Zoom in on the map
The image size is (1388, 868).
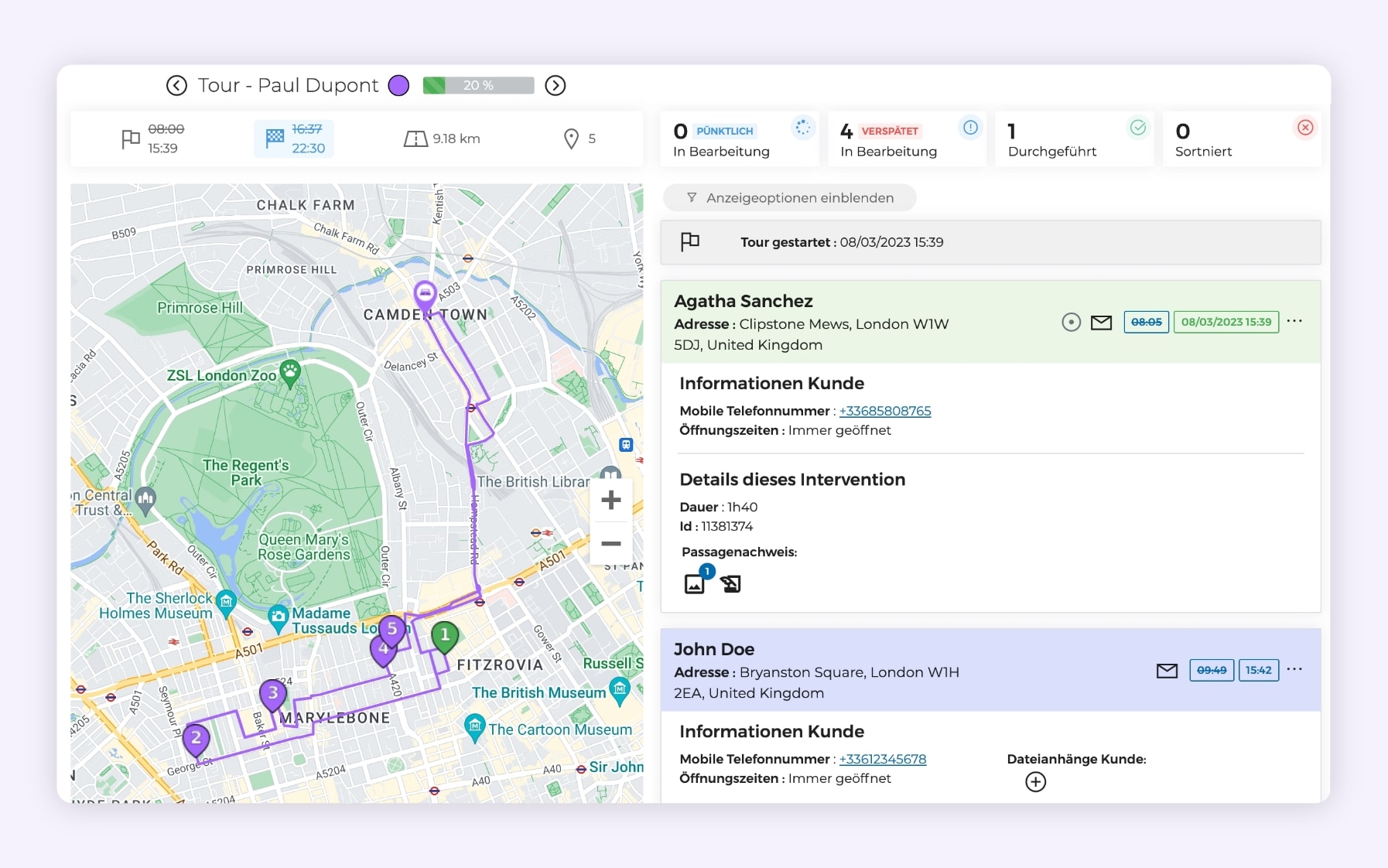coord(610,501)
